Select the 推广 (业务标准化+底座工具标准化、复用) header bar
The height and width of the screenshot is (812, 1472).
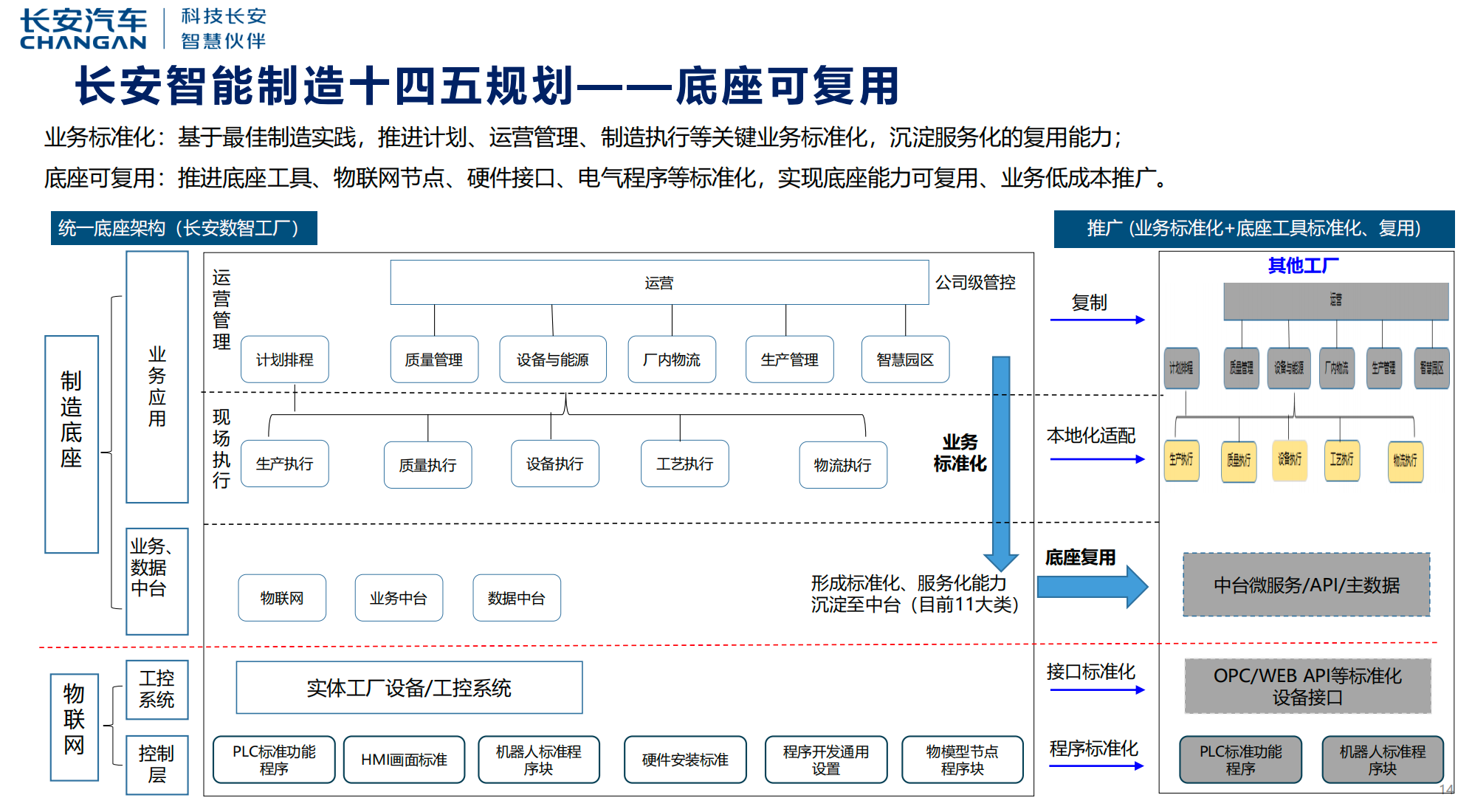1254,229
